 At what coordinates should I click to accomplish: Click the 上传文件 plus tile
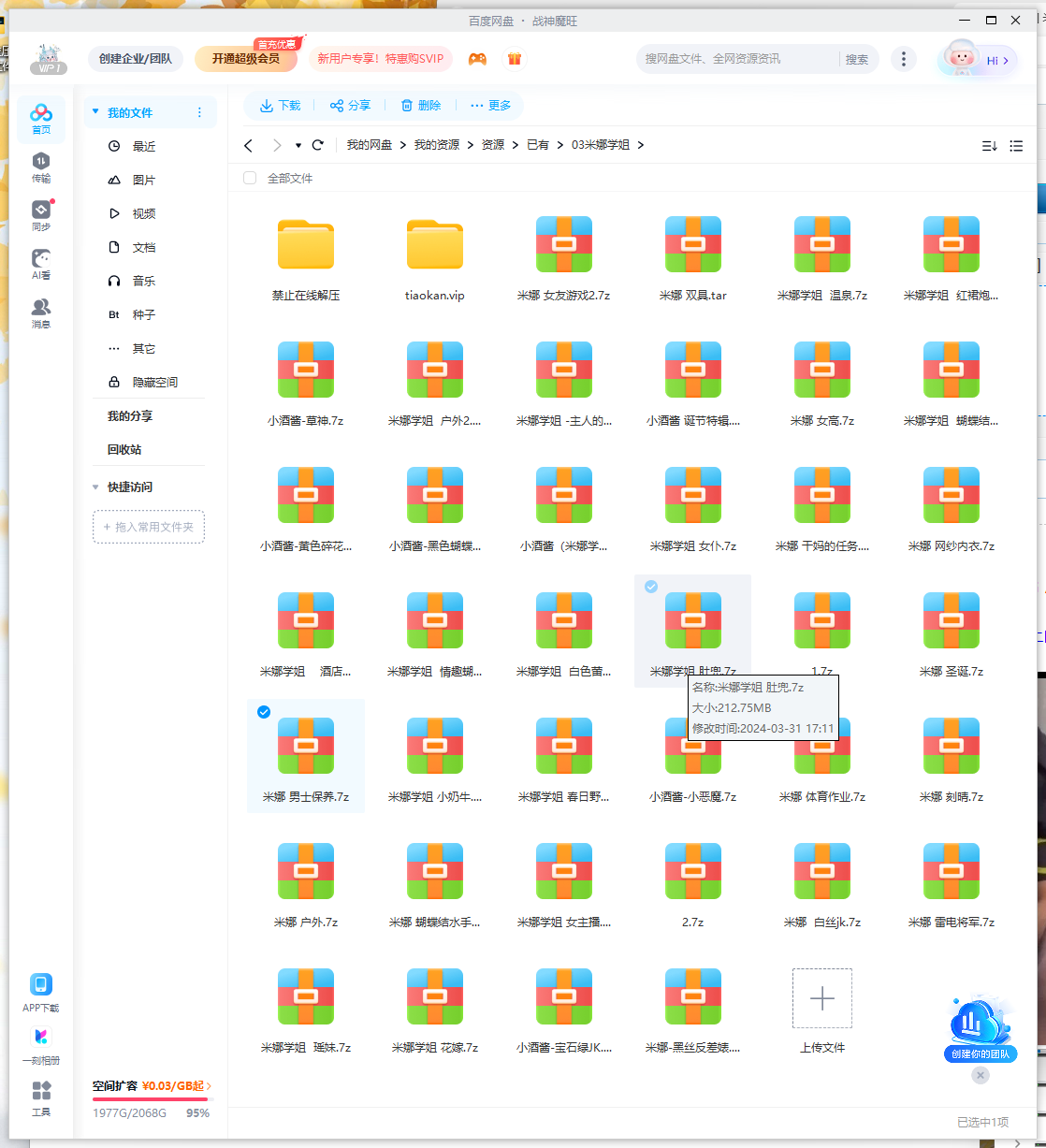[x=822, y=998]
